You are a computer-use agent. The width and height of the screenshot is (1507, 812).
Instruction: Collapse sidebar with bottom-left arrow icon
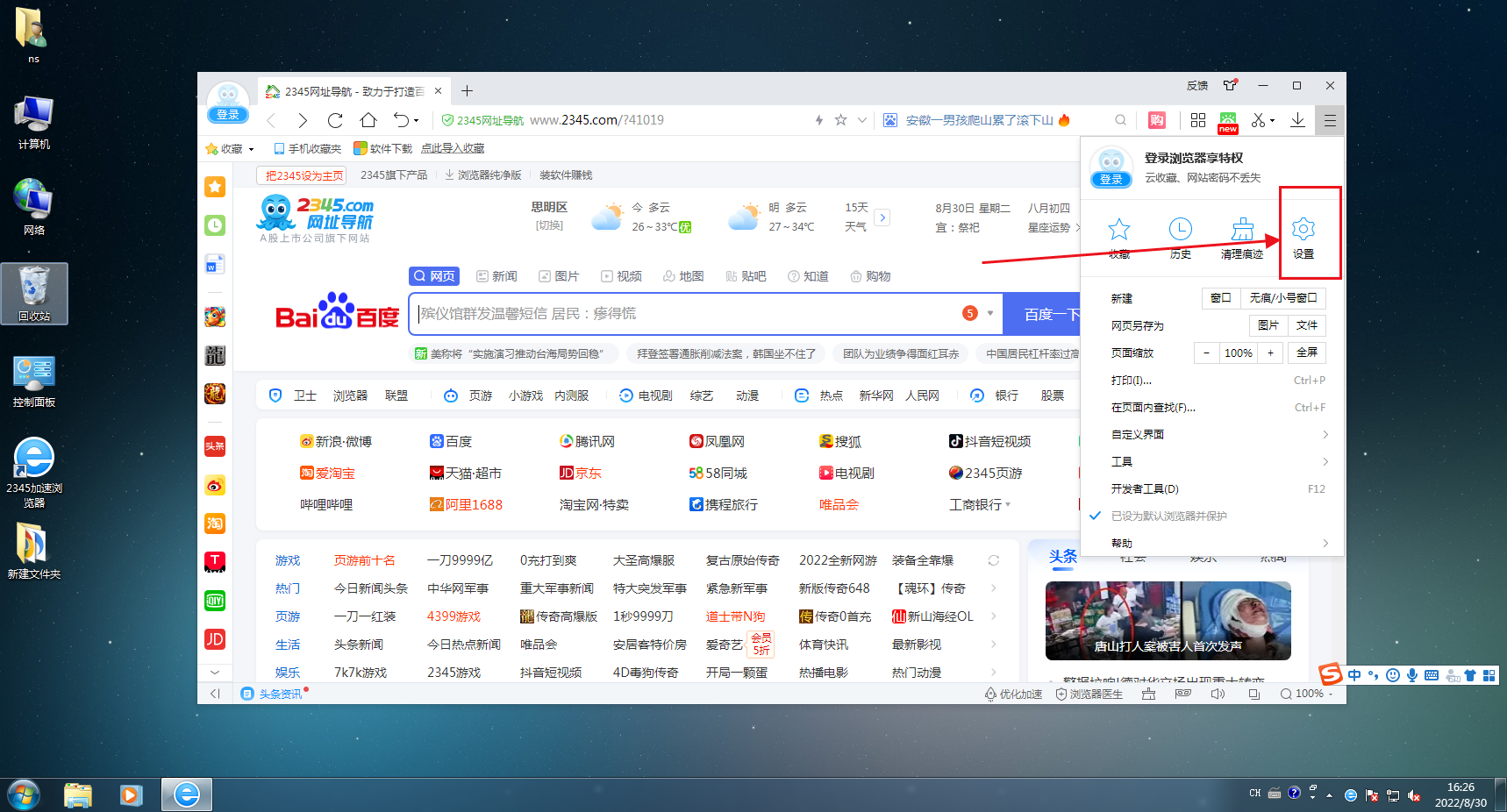(215, 694)
